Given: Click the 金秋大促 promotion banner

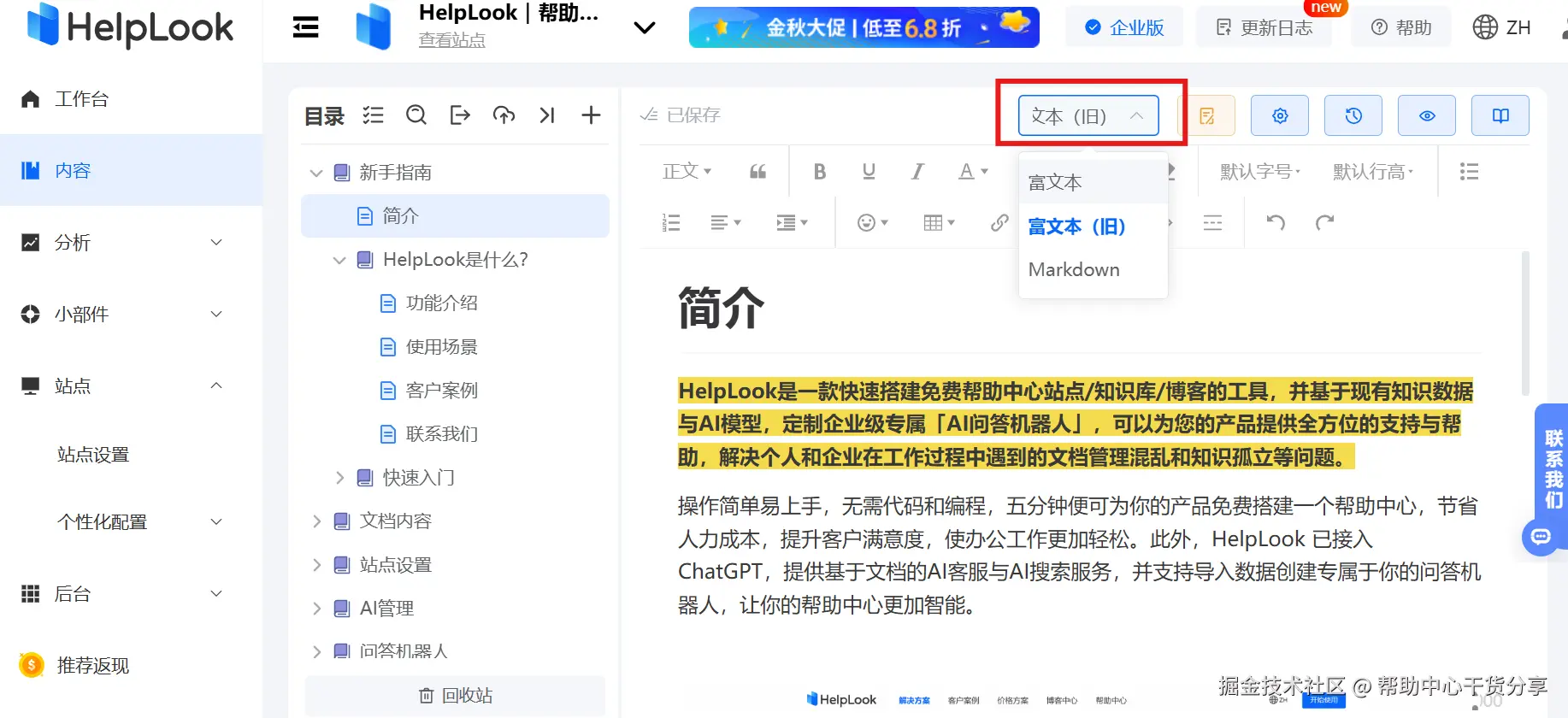Looking at the screenshot, I should click(864, 27).
